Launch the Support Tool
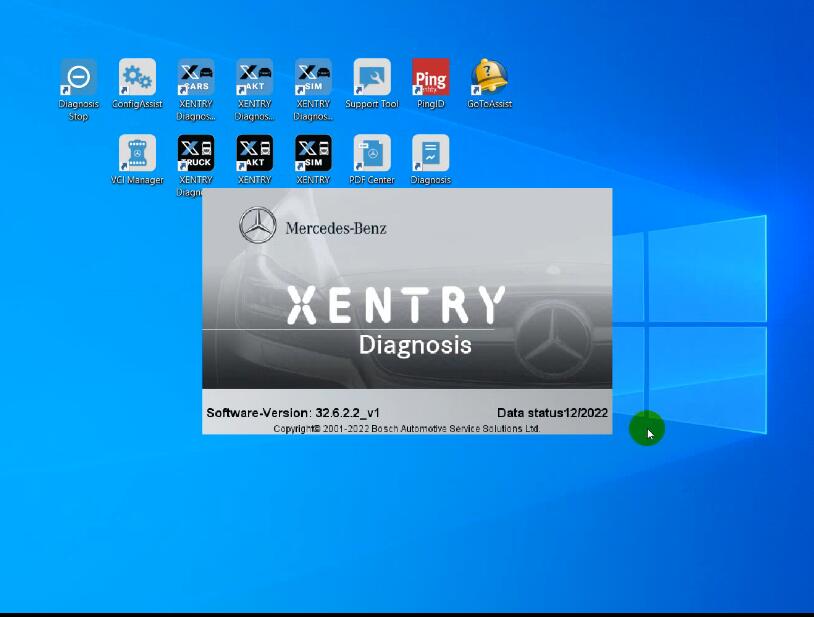 (x=371, y=73)
